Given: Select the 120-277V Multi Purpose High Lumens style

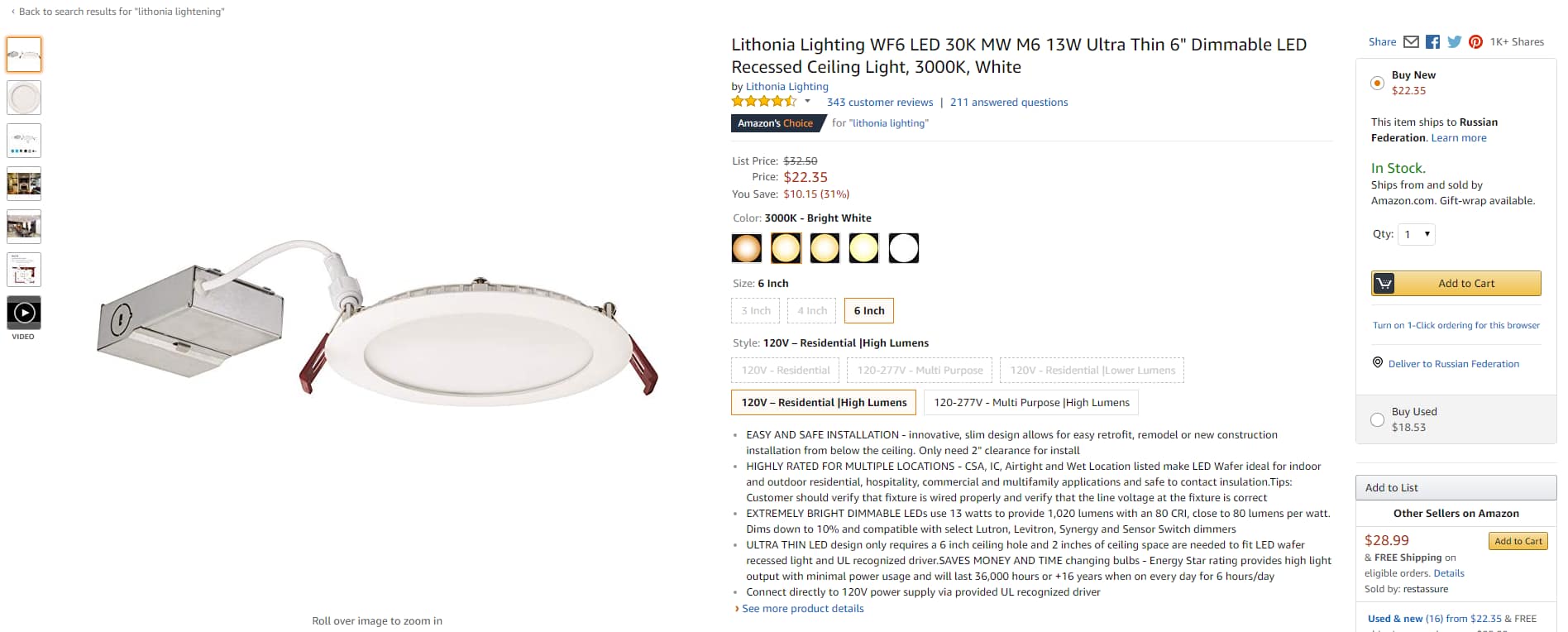Looking at the screenshot, I should (1031, 403).
